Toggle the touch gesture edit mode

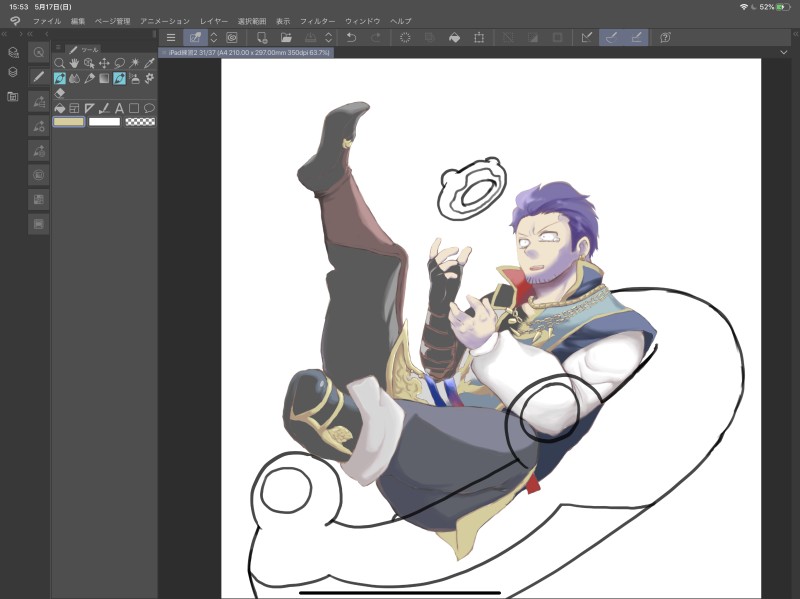pos(195,37)
